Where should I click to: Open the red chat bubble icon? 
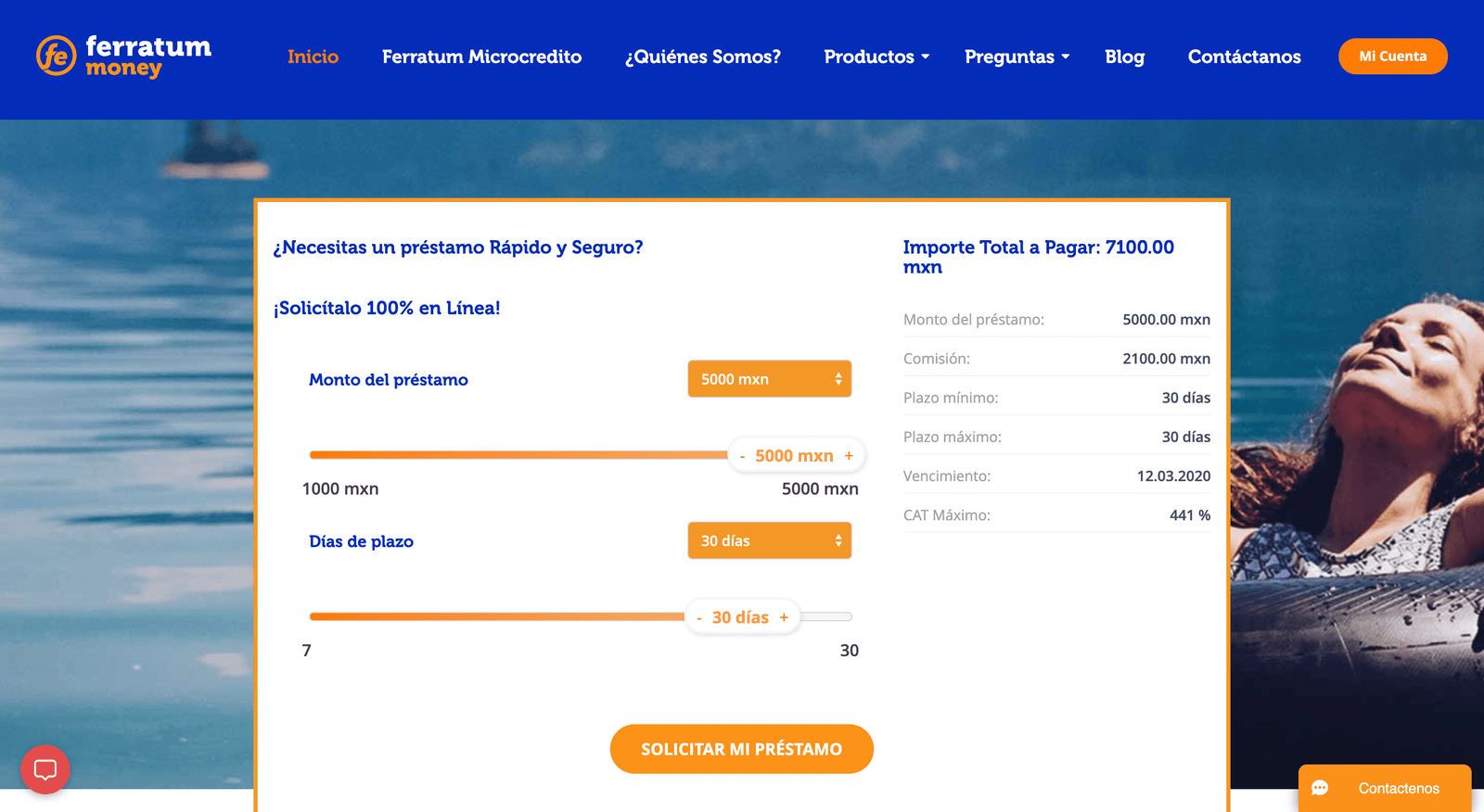[45, 769]
